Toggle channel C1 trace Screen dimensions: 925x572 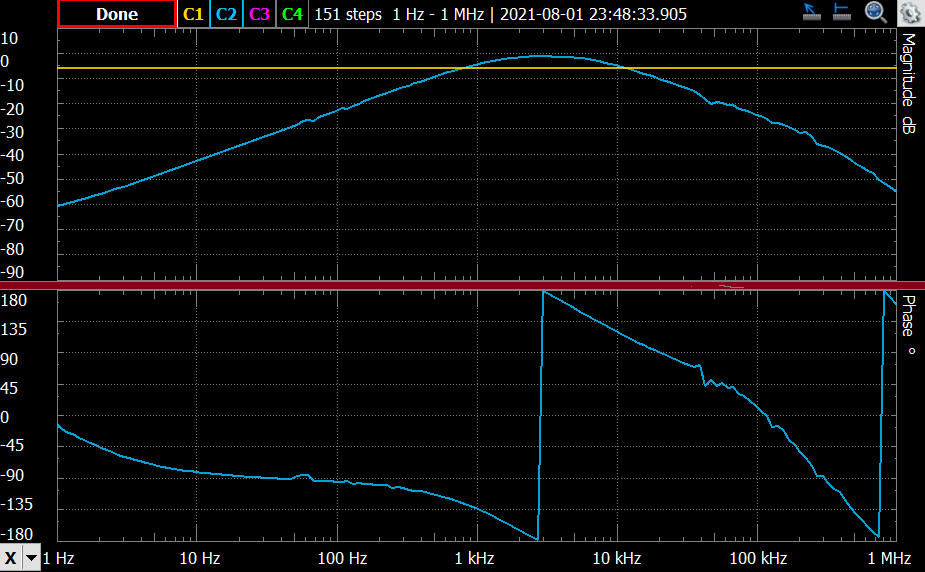coord(193,14)
